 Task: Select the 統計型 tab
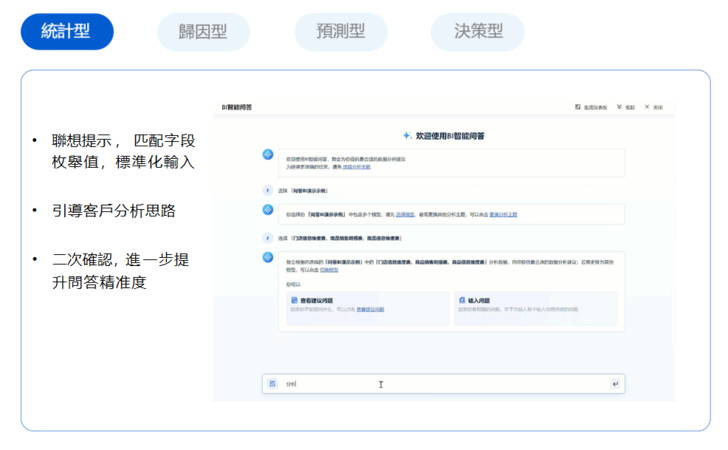coord(66,32)
